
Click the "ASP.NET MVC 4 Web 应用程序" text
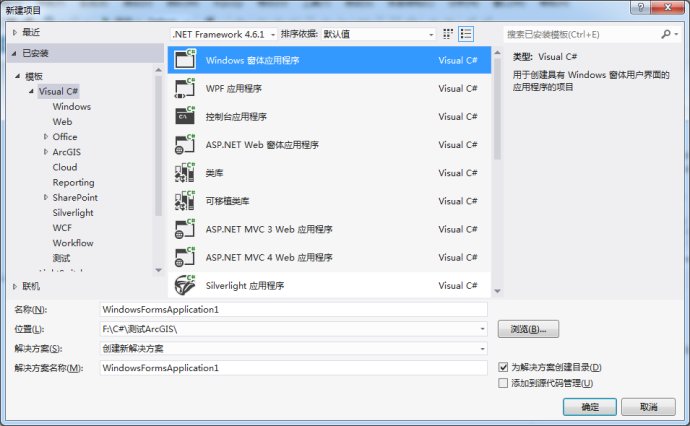269,257
